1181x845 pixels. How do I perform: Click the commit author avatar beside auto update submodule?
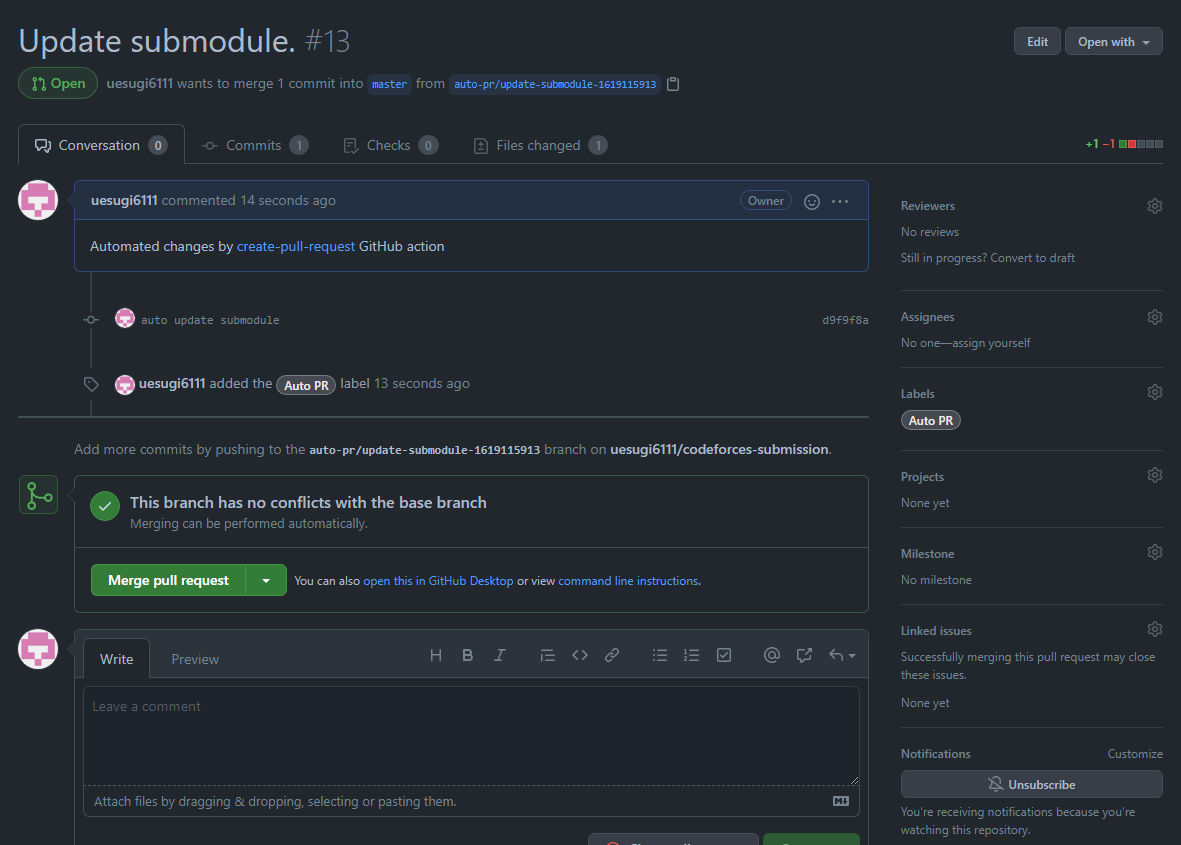(124, 319)
